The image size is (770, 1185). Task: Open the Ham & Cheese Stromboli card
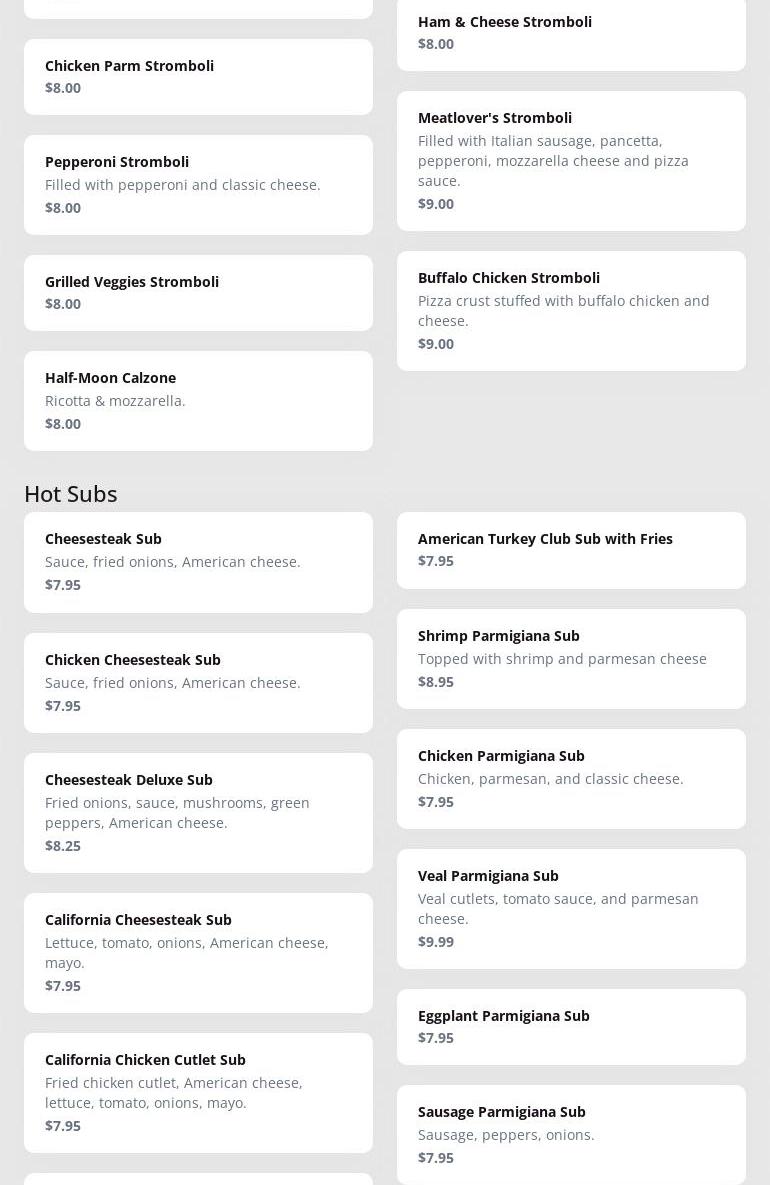tap(571, 33)
